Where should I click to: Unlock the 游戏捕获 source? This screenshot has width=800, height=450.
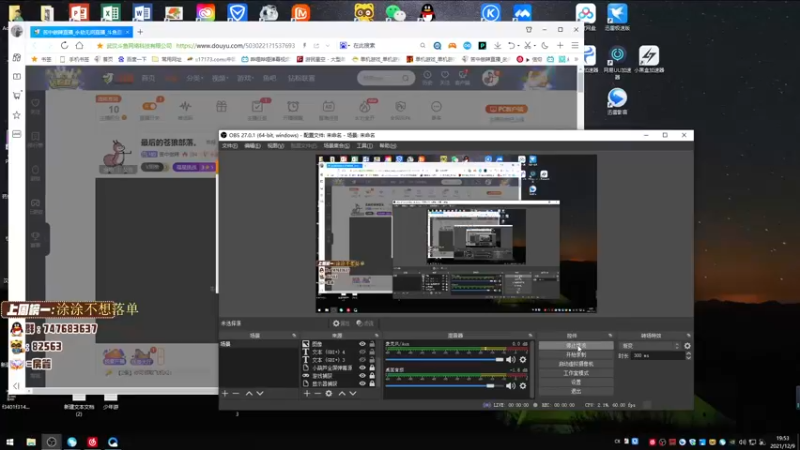[372, 376]
